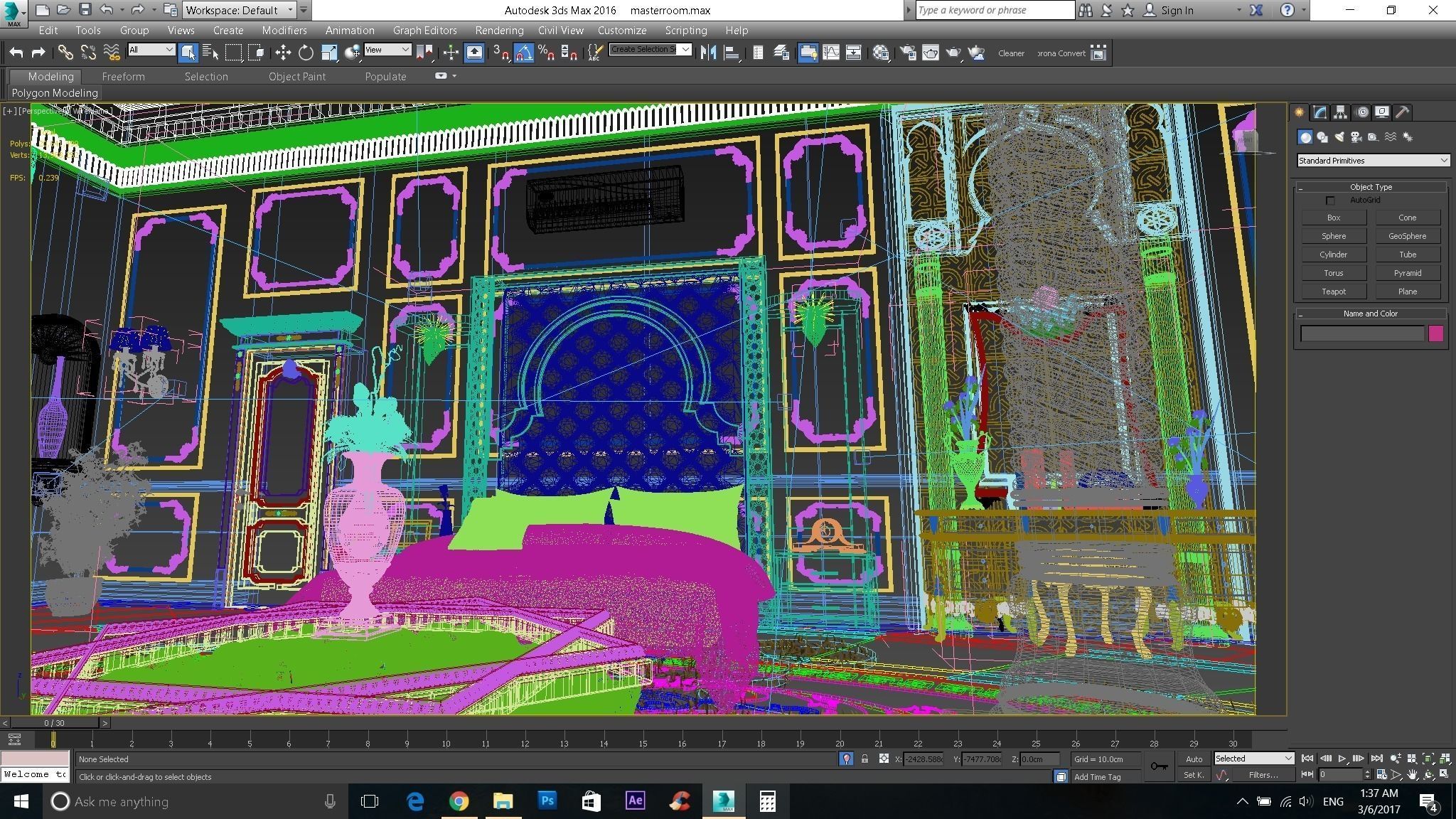Expand the selection filter All dropdown

click(151, 50)
